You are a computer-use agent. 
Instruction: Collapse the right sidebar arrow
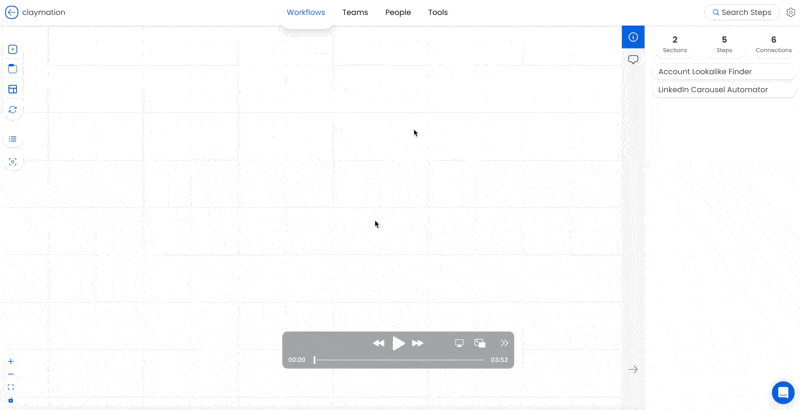click(x=633, y=370)
